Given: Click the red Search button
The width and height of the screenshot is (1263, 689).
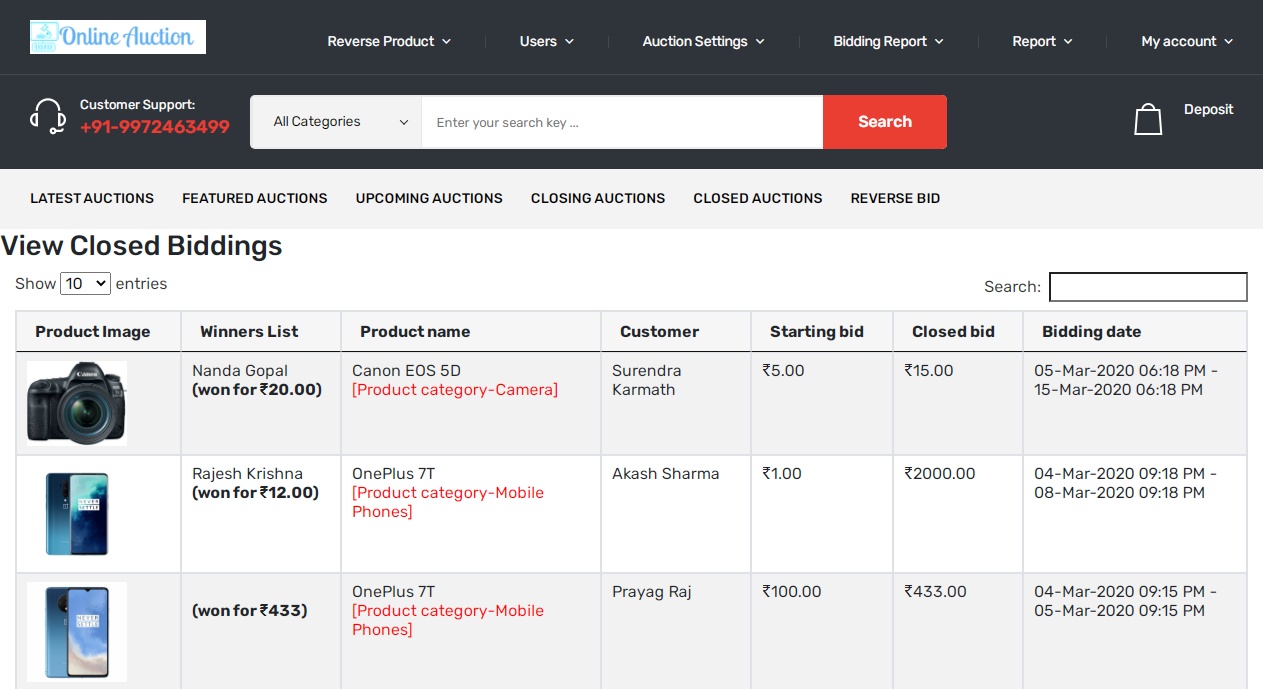Looking at the screenshot, I should pyautogui.click(x=884, y=121).
